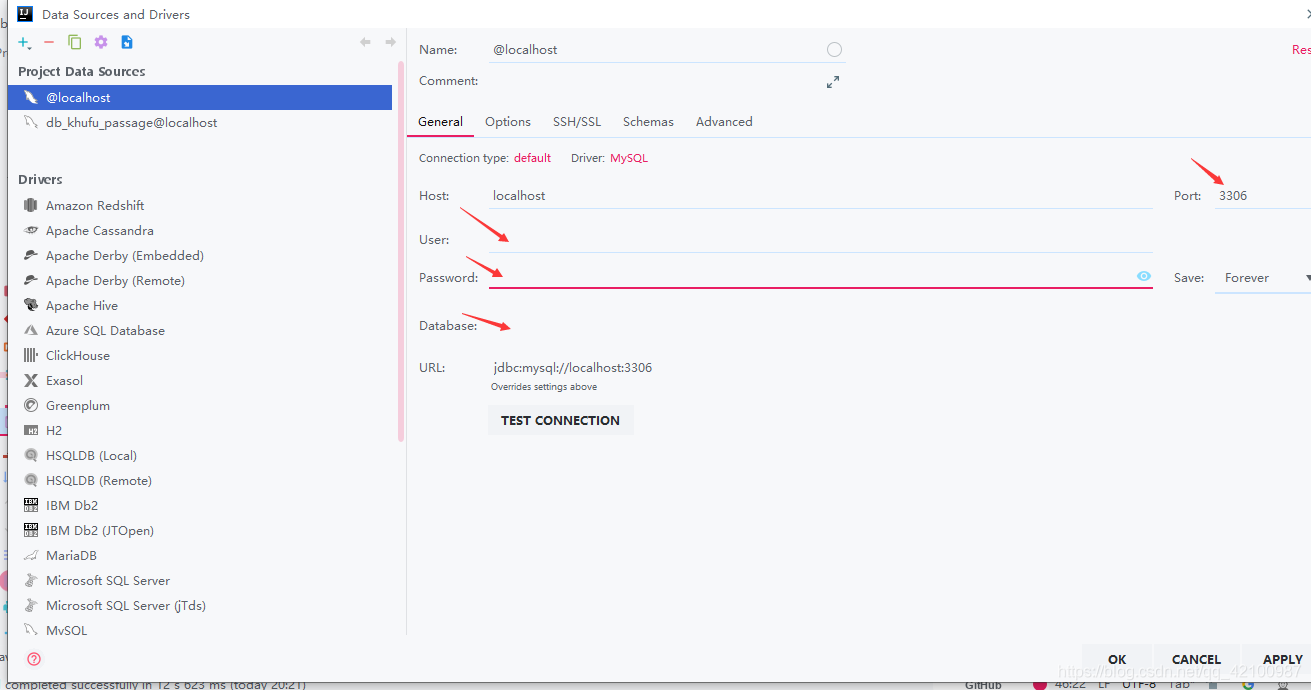Click the blue make-global file icon

pyautogui.click(x=127, y=42)
